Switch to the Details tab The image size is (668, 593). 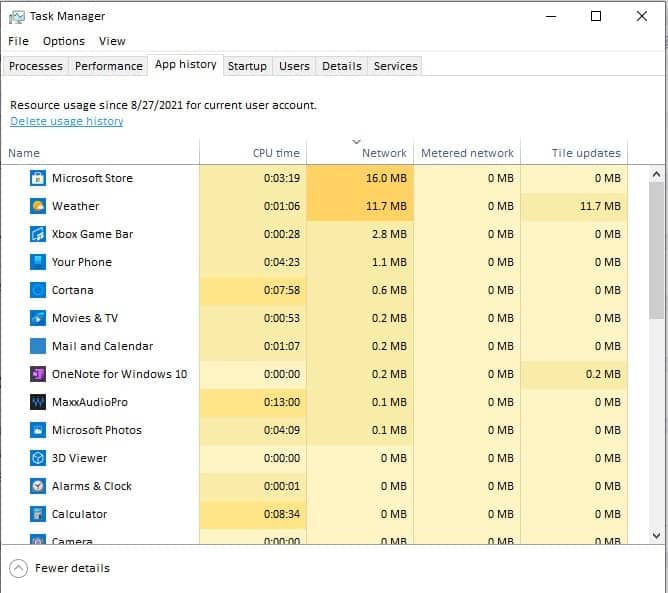[x=342, y=66]
